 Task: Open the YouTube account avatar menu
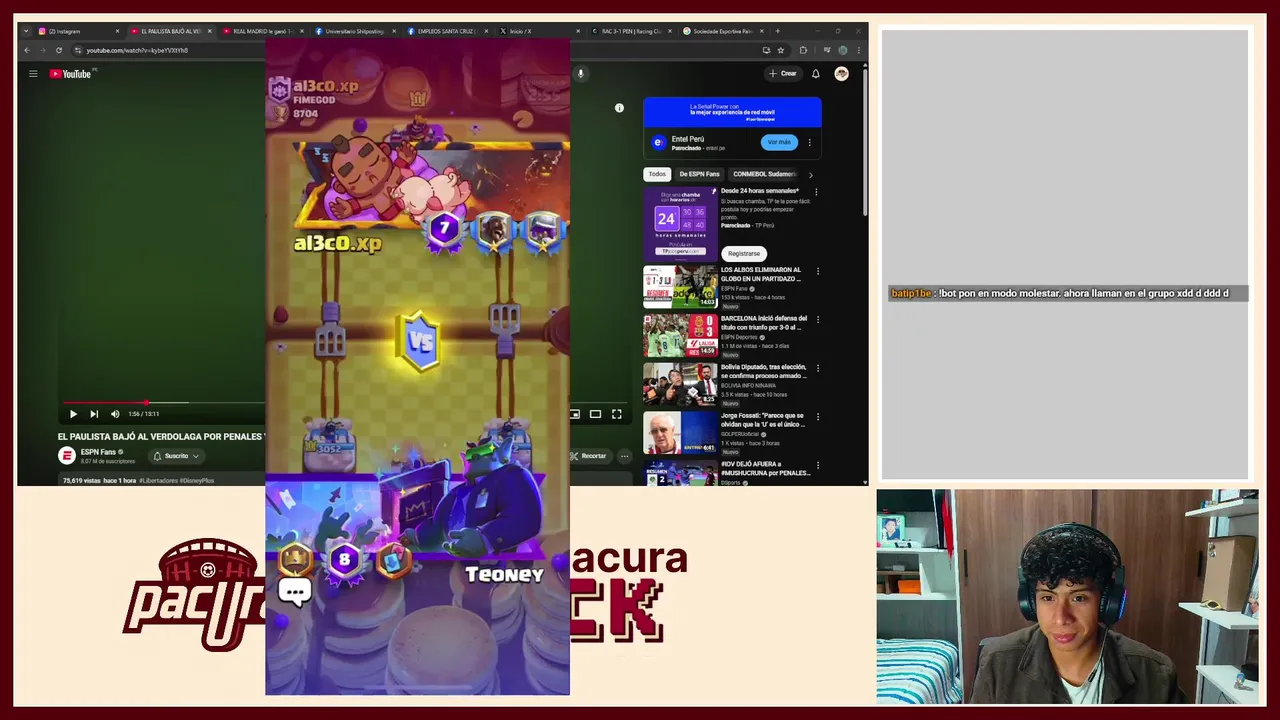(841, 74)
